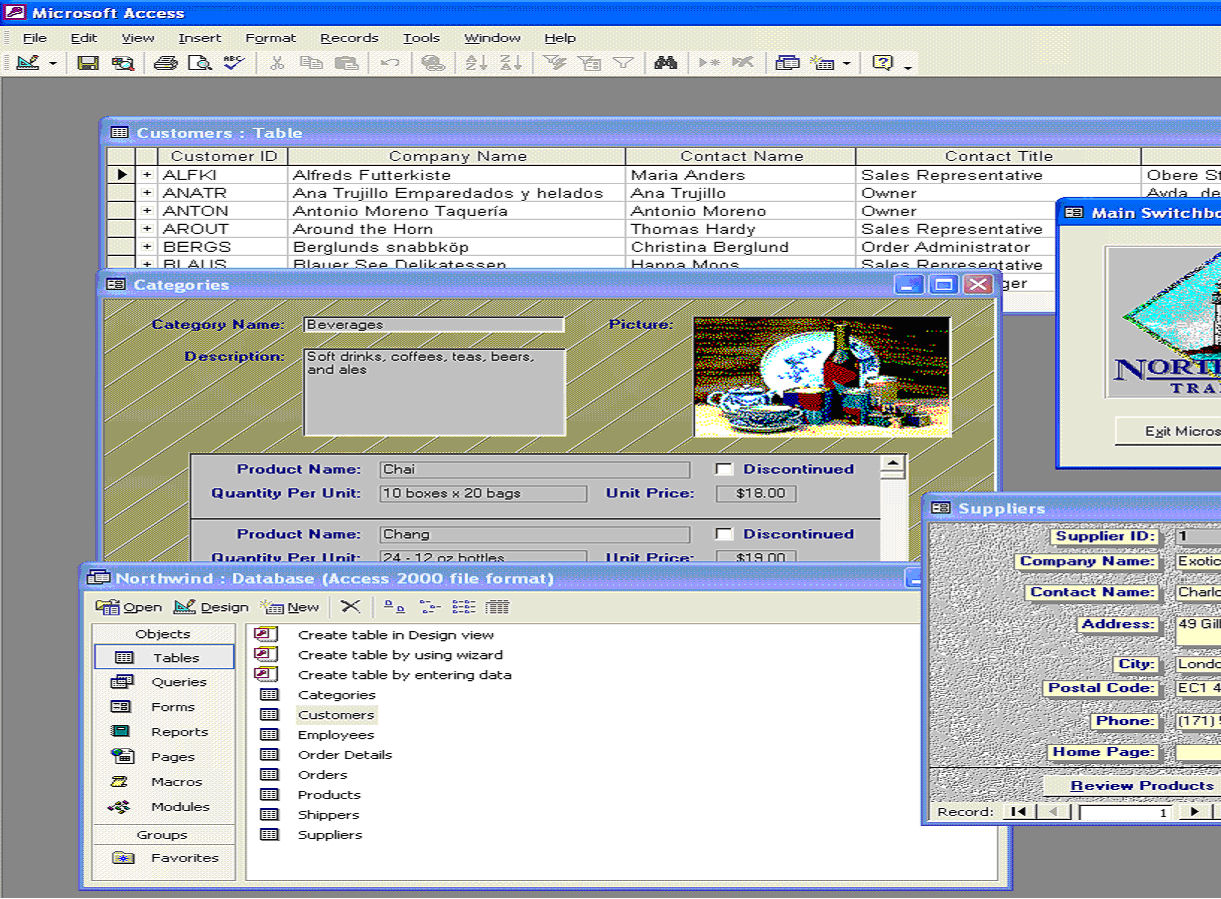Open the Format menu
This screenshot has height=899, width=1221.
271,38
